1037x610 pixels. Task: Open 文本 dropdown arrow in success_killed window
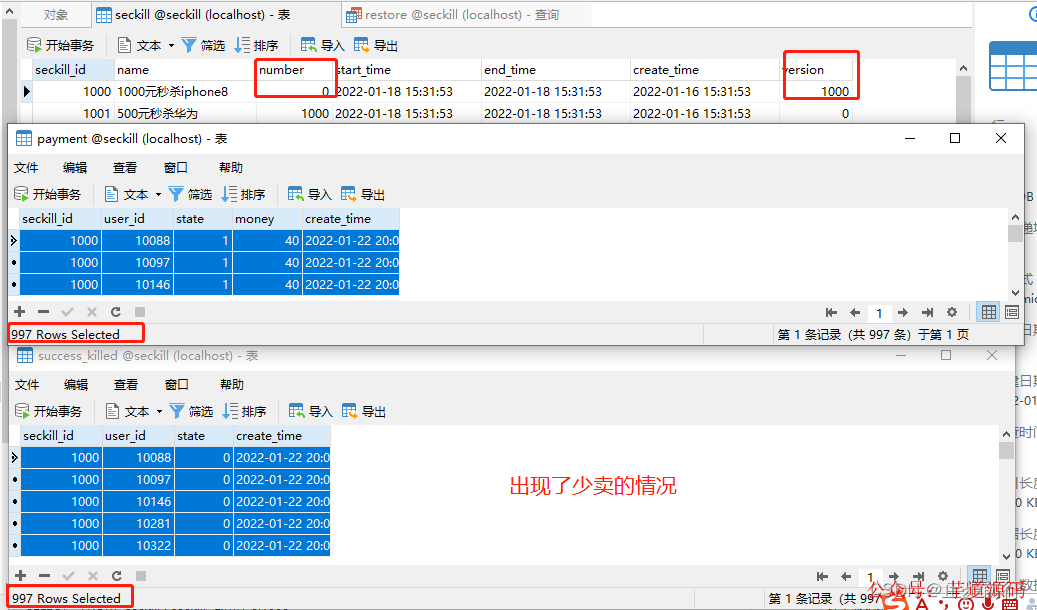point(159,411)
